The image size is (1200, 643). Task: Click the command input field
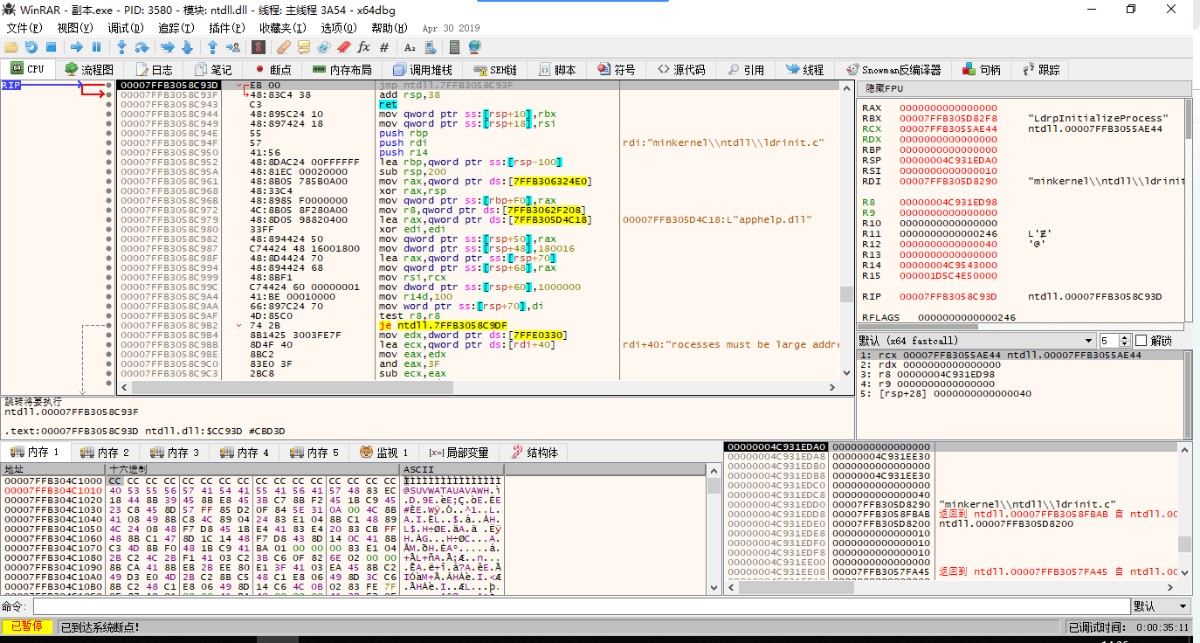click(580, 606)
